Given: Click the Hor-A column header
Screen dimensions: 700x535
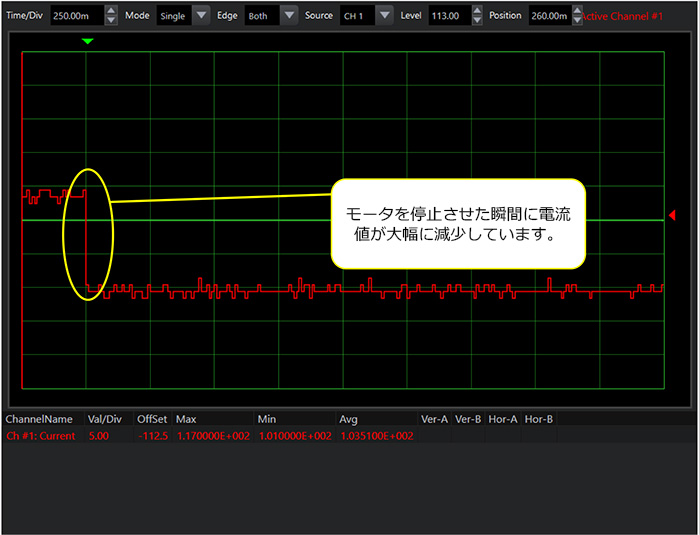Looking at the screenshot, I should pos(503,419).
